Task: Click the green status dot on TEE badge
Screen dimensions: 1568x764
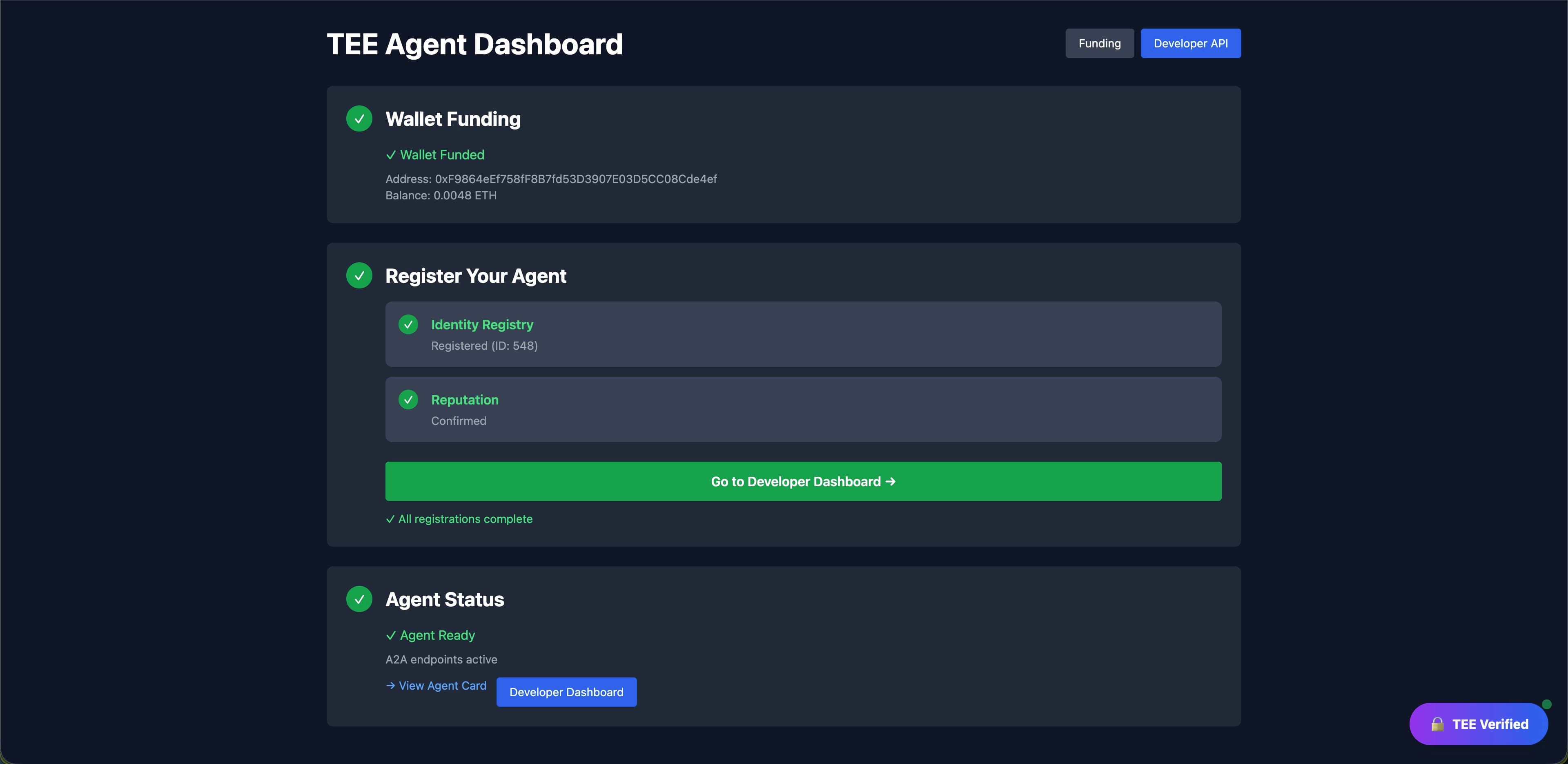Action: [1546, 704]
